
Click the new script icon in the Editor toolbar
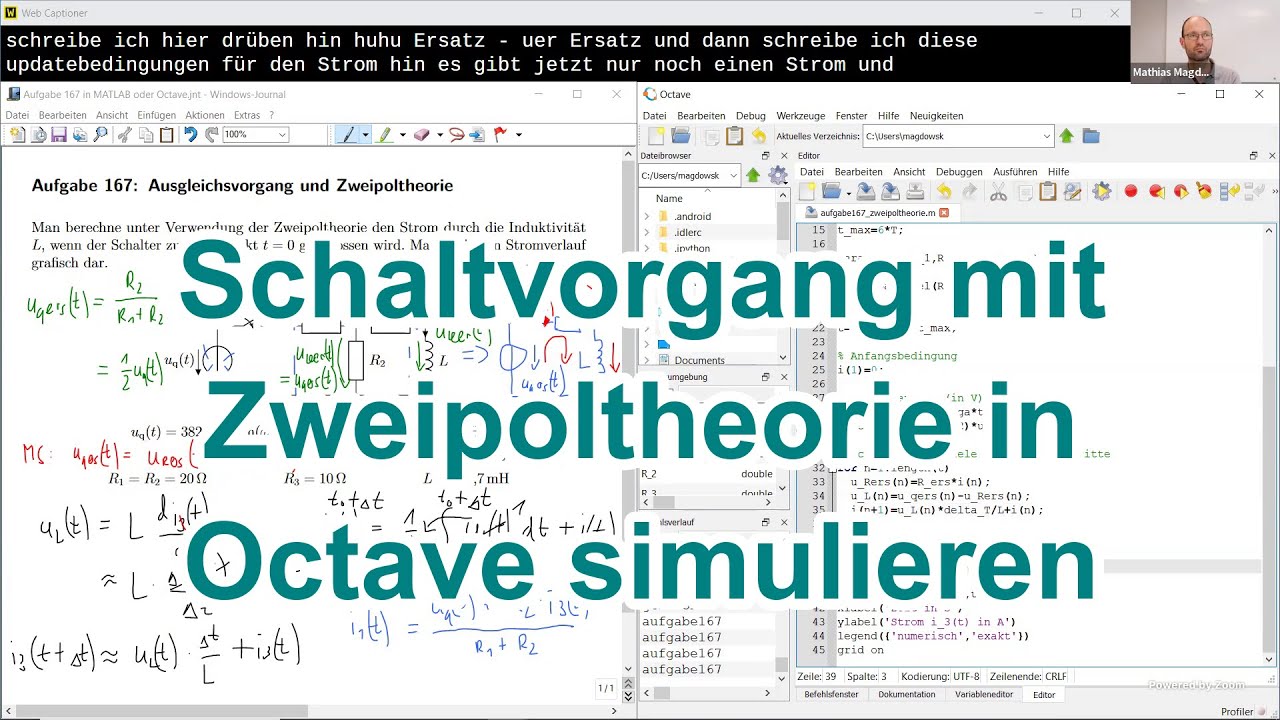pos(807,191)
